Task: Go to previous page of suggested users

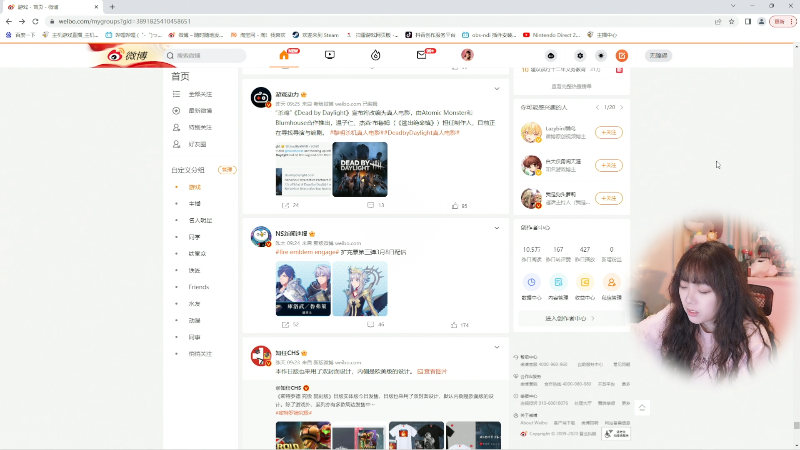Action: (597, 107)
